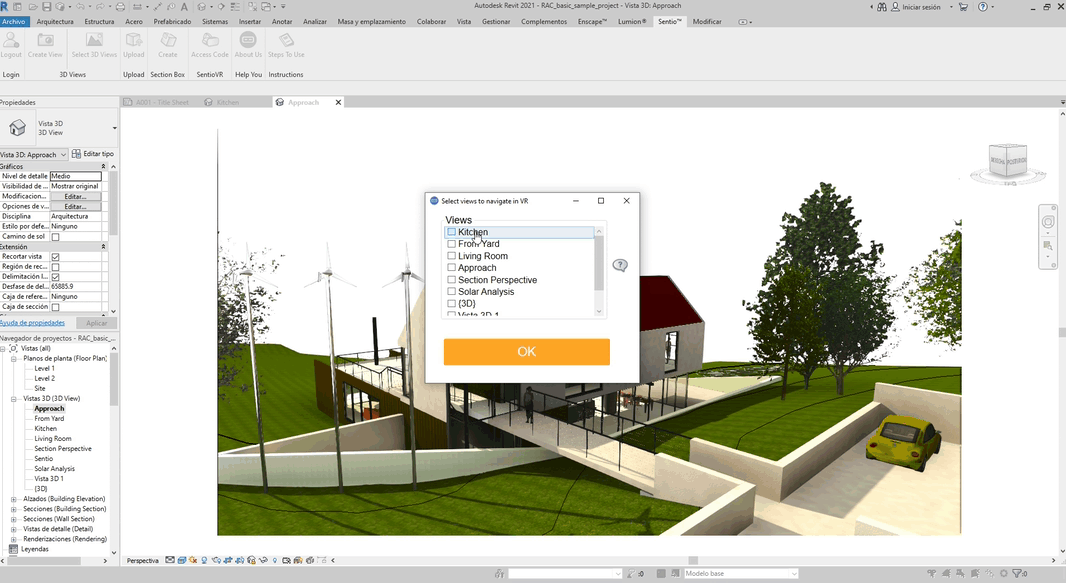Toggle the Caja de sección checkbox
Viewport: 1066px width, 583px height.
(x=56, y=307)
